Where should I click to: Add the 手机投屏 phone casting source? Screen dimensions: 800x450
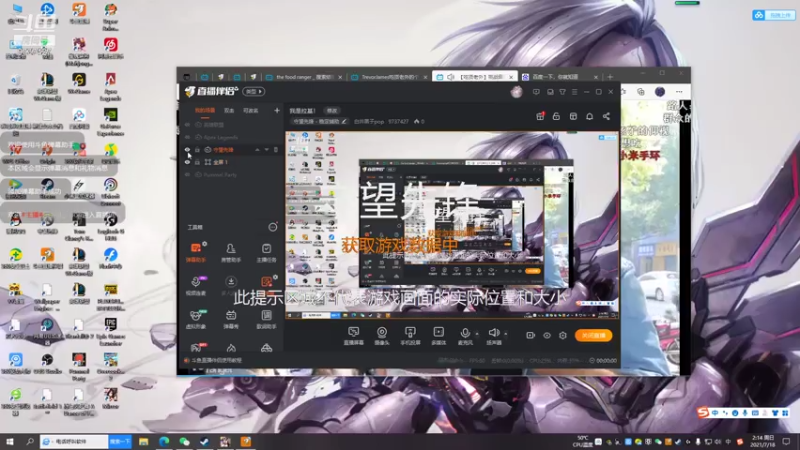[x=410, y=336]
